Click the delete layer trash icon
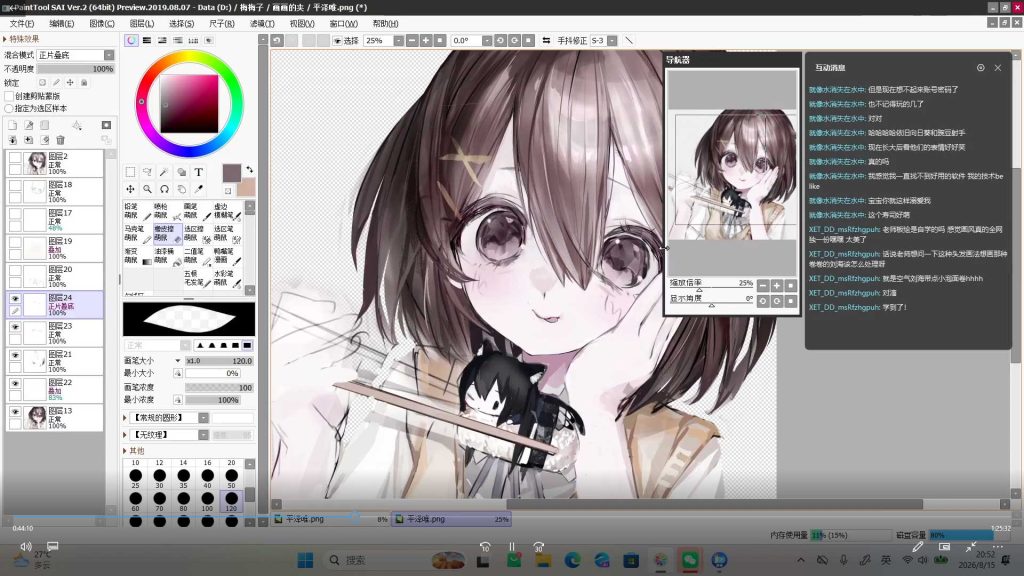 tap(60, 140)
